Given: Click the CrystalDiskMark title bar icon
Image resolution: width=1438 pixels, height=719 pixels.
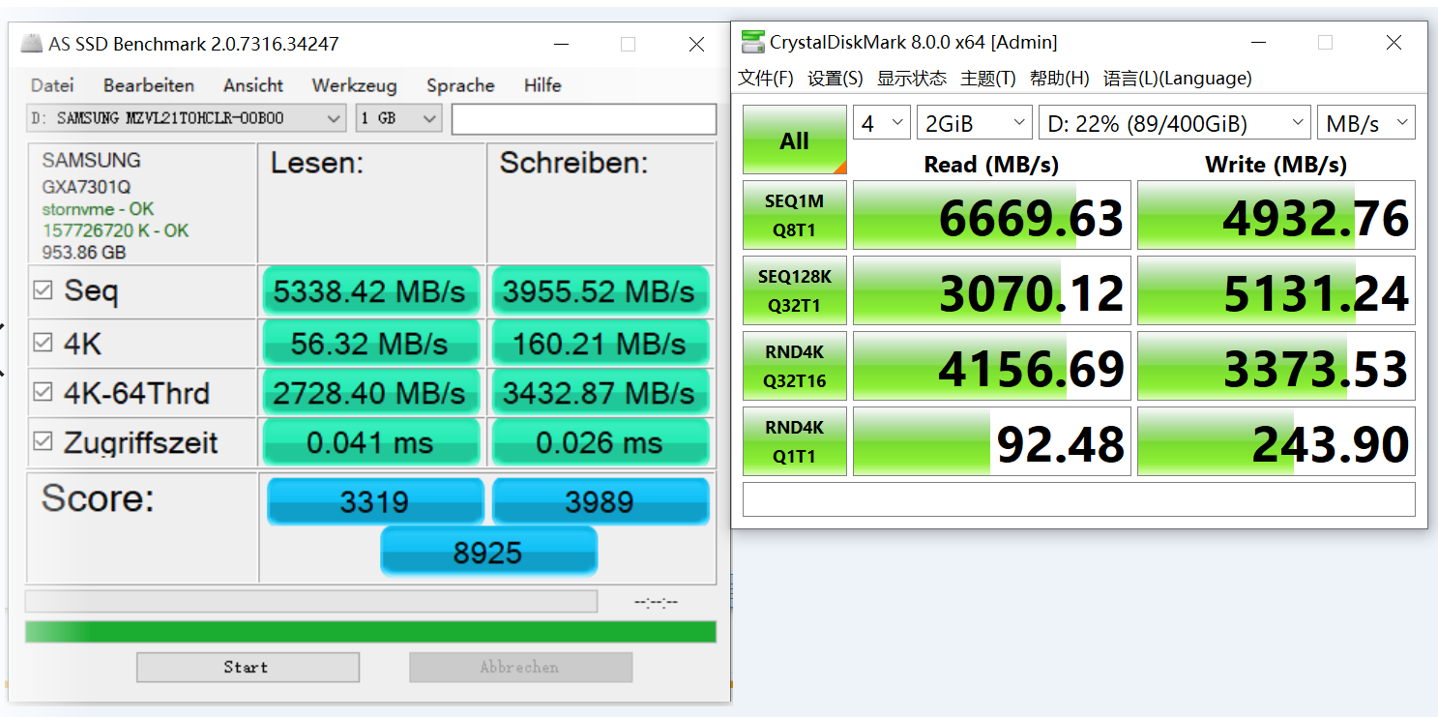Looking at the screenshot, I should click(x=752, y=42).
